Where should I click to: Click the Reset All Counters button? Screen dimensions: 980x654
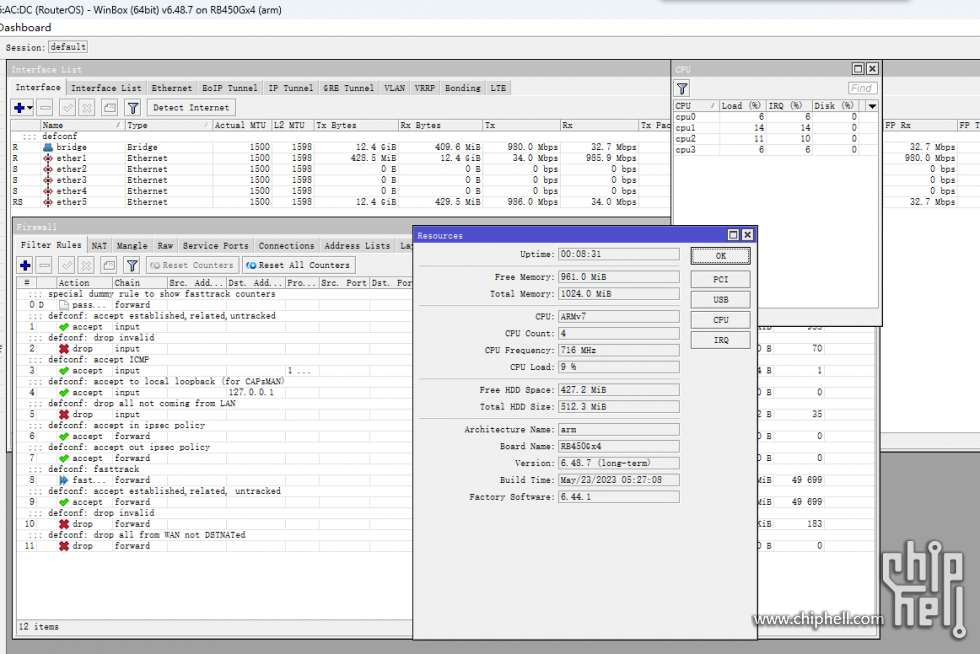299,265
